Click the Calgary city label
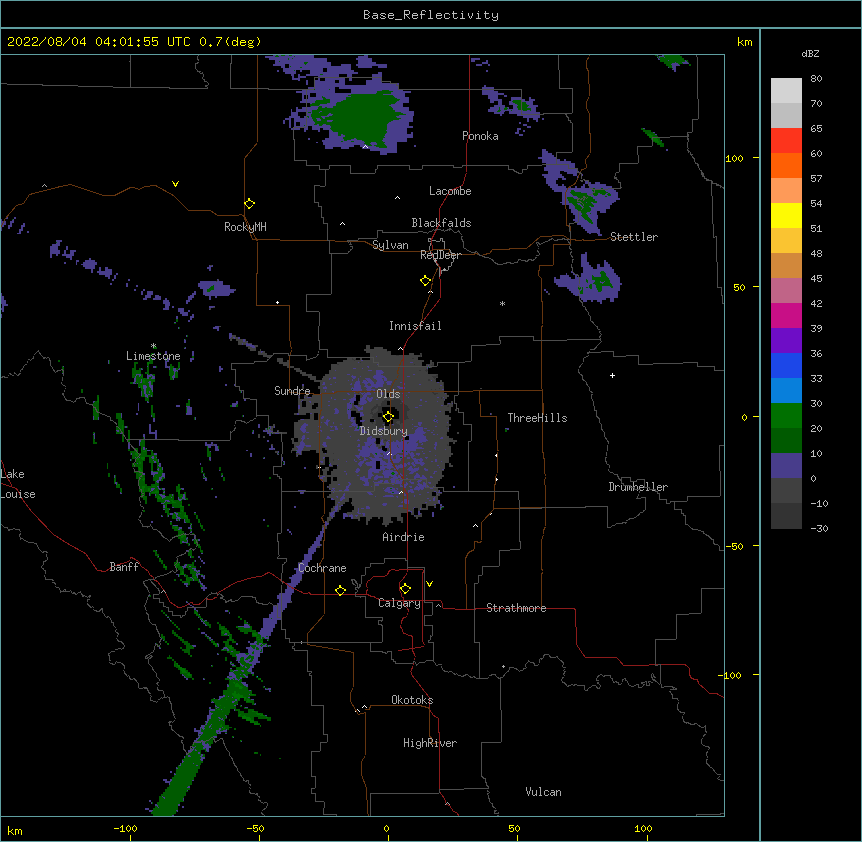Screen dimensions: 862x842 pos(399,603)
